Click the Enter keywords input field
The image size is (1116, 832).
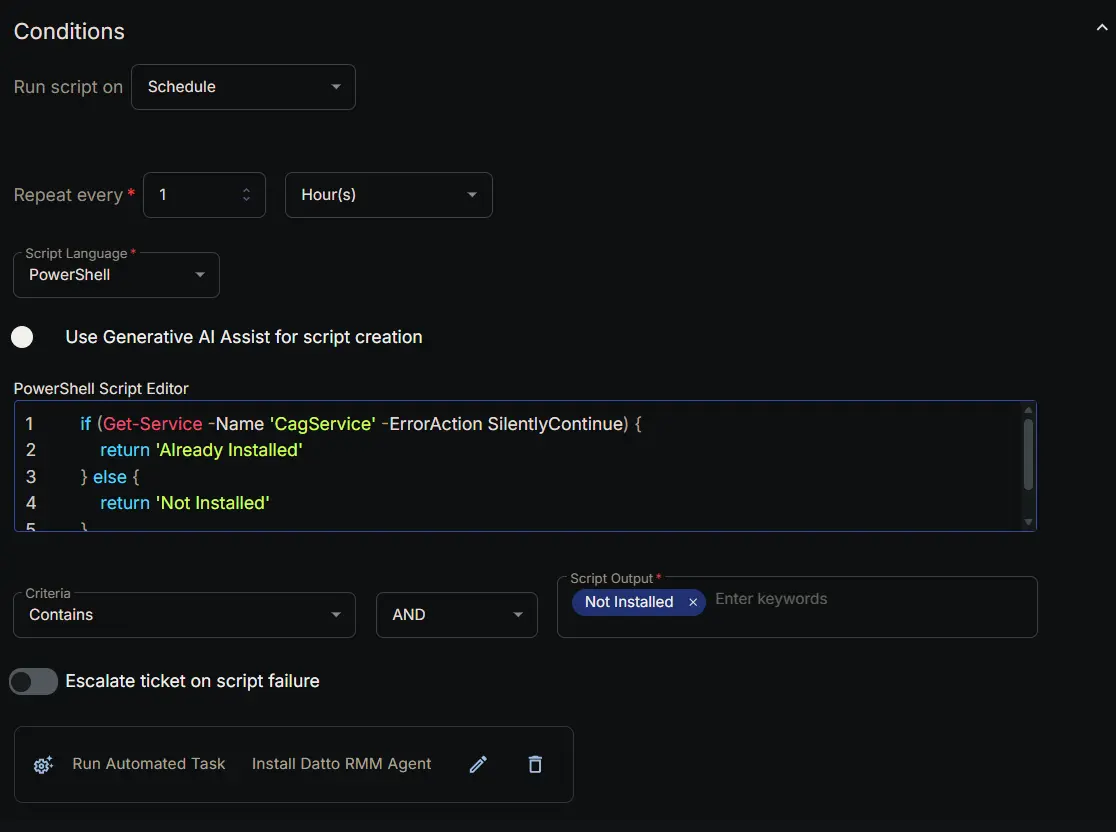[x=860, y=600]
